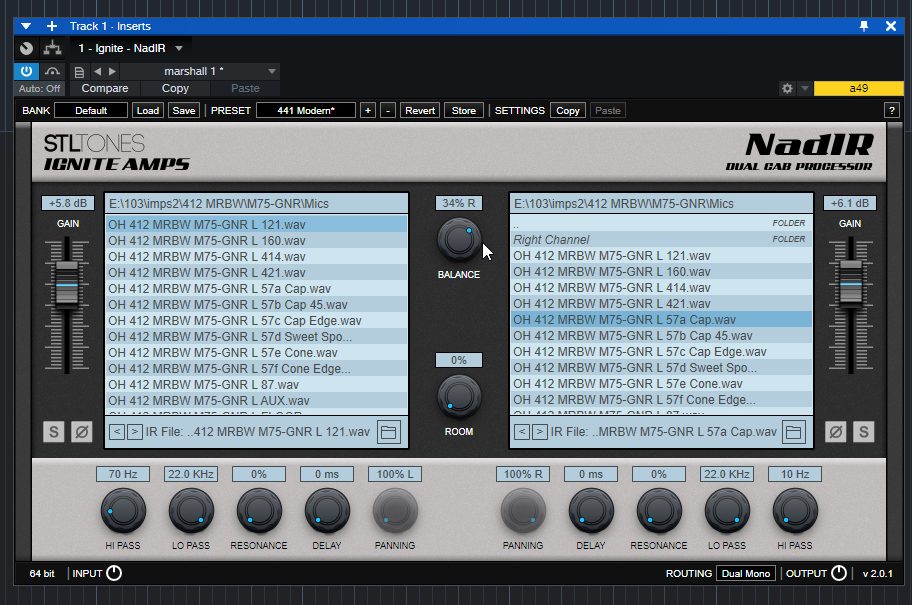This screenshot has height=605, width=912.
Task: Select L 414.wav in the right IR list
Action: click(x=661, y=288)
